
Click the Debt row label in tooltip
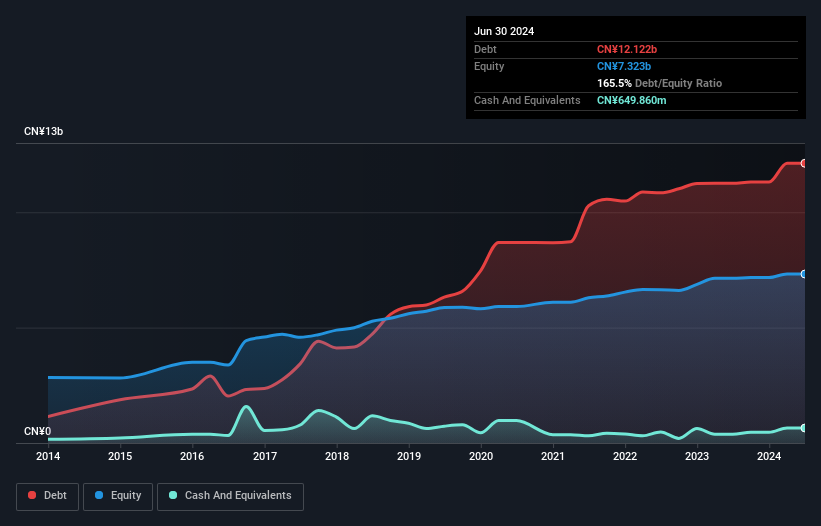click(x=485, y=49)
